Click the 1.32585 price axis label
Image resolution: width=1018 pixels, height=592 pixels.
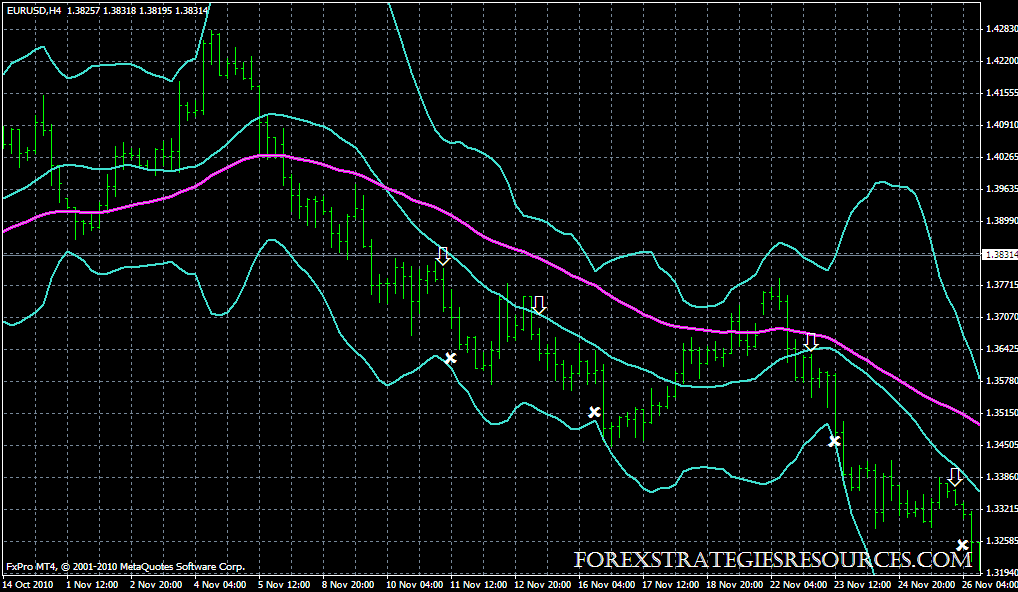1001,541
